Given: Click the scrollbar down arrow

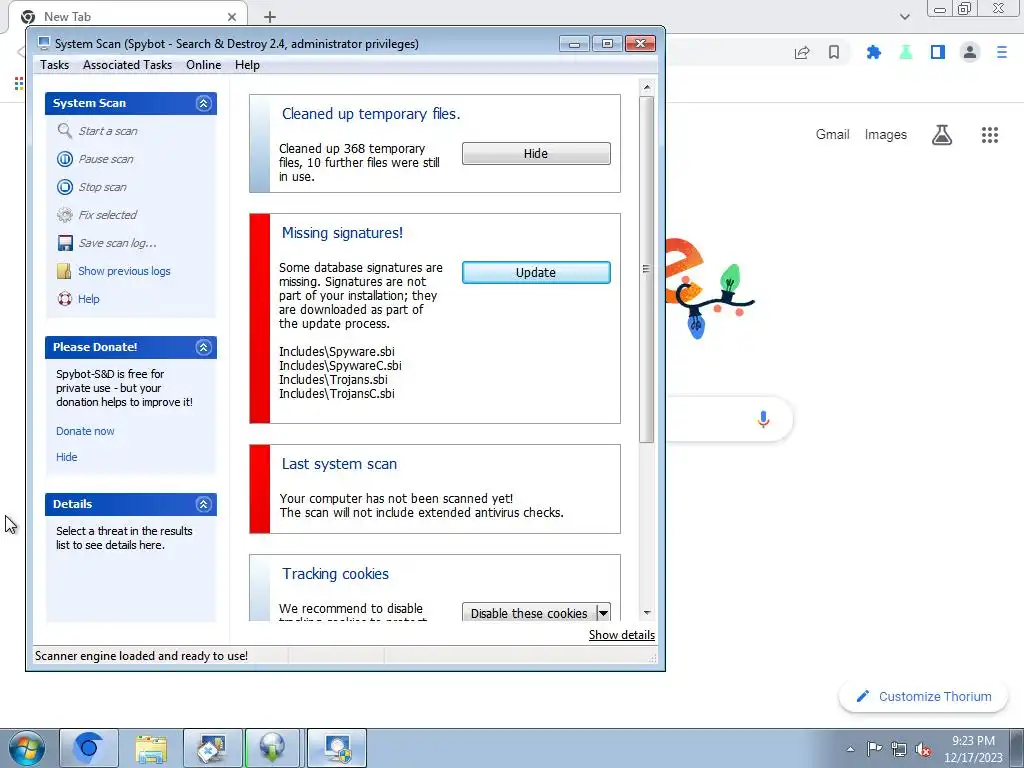Looking at the screenshot, I should click(x=647, y=613).
